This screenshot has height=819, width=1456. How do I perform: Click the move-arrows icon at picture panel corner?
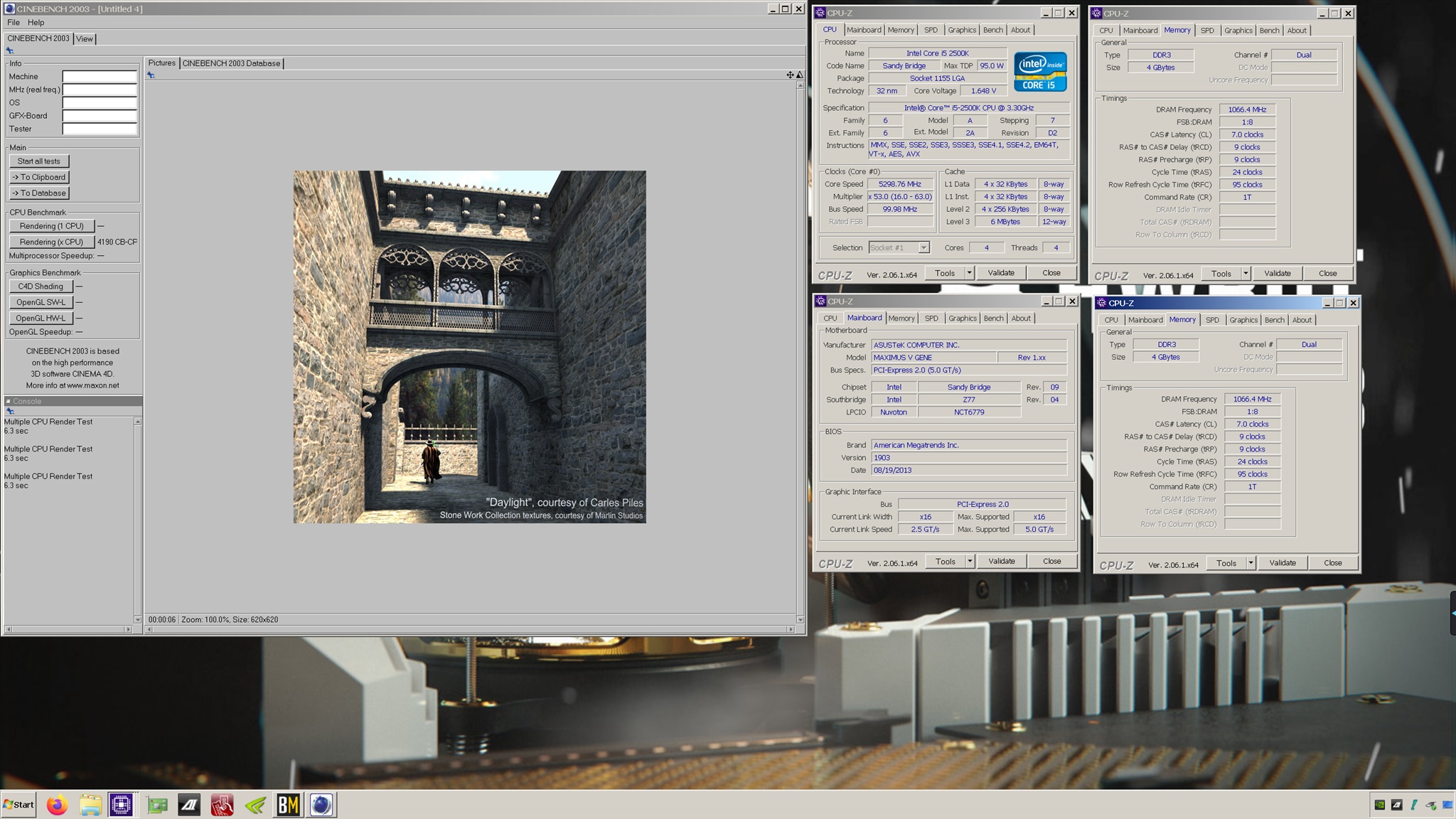pos(790,75)
